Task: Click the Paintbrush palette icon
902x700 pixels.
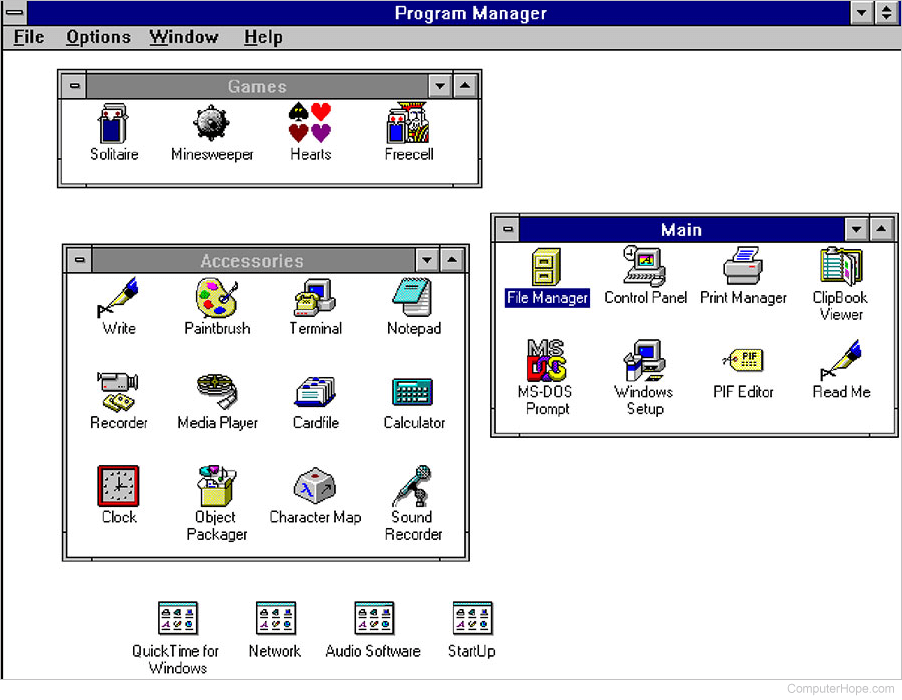Action: click(217, 297)
